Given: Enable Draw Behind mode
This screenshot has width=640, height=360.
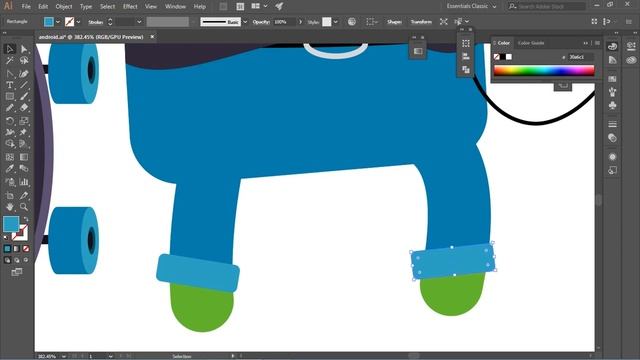Looking at the screenshot, I should (16, 260).
